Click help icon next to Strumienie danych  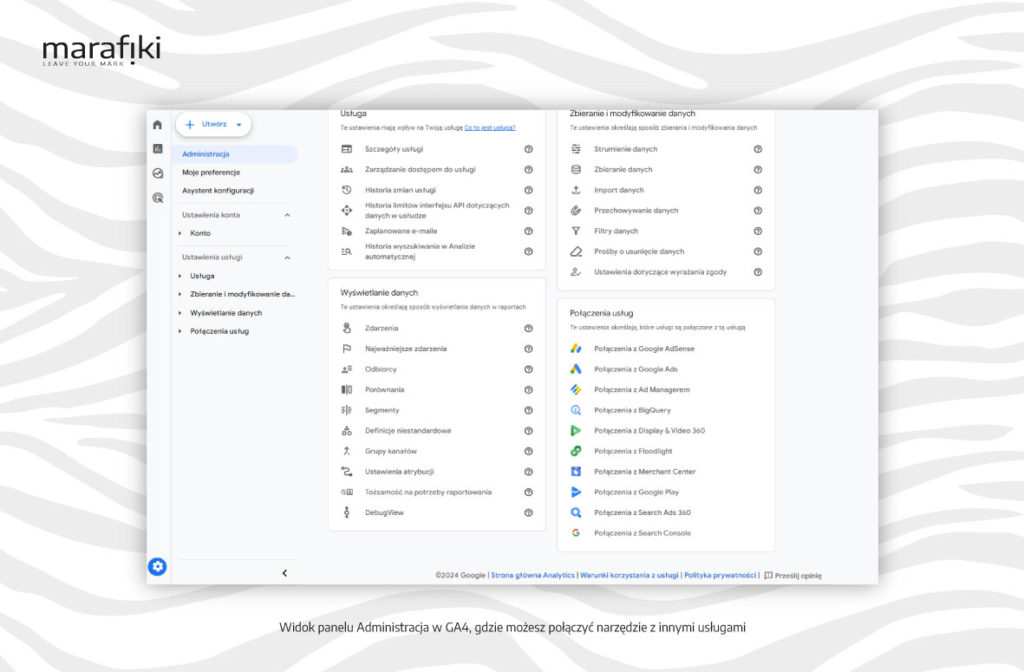[x=758, y=149]
